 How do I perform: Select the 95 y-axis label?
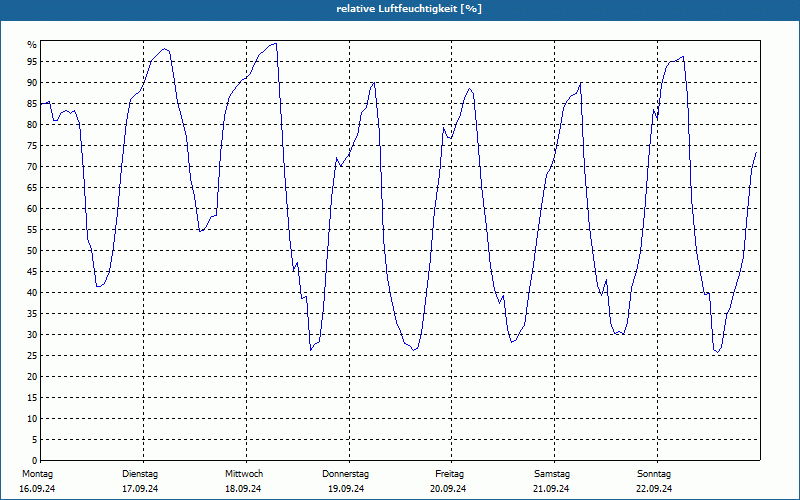click(x=32, y=62)
